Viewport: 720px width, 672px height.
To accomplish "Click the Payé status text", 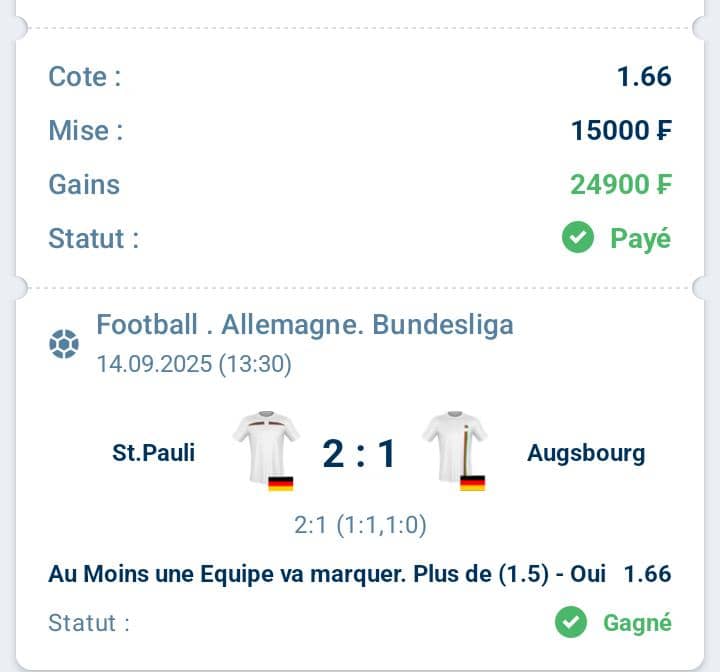I will 641,239.
